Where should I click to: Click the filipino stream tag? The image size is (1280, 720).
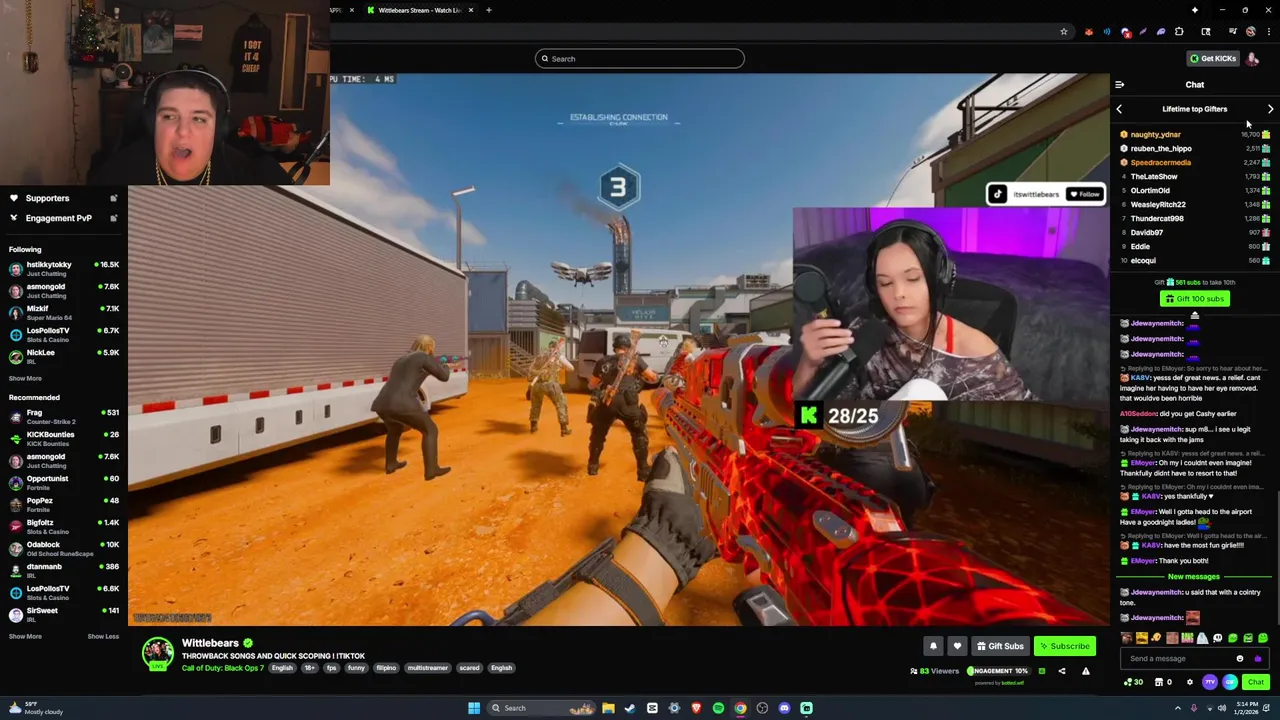[386, 668]
